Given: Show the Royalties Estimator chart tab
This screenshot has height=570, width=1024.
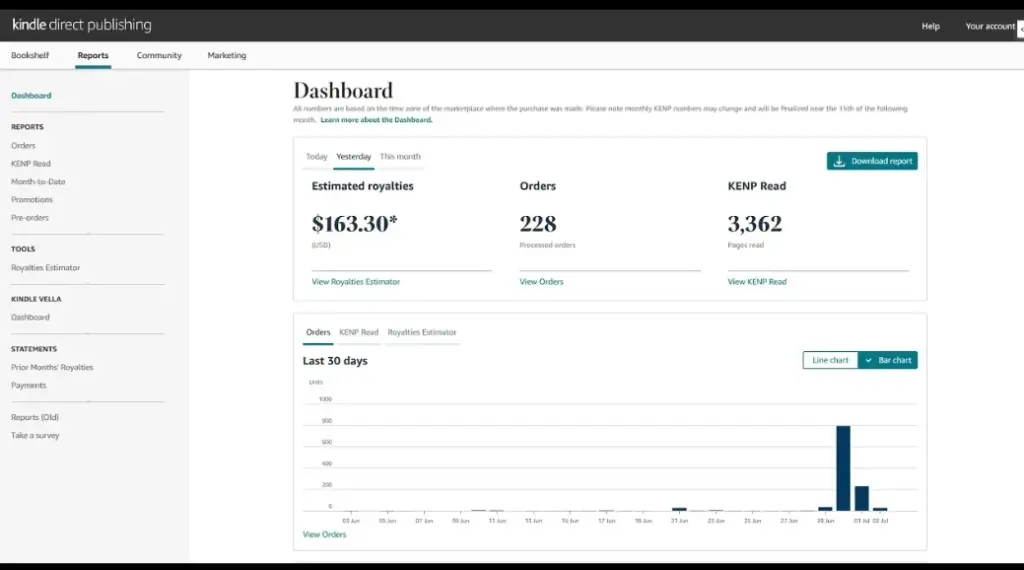Looking at the screenshot, I should coord(422,332).
